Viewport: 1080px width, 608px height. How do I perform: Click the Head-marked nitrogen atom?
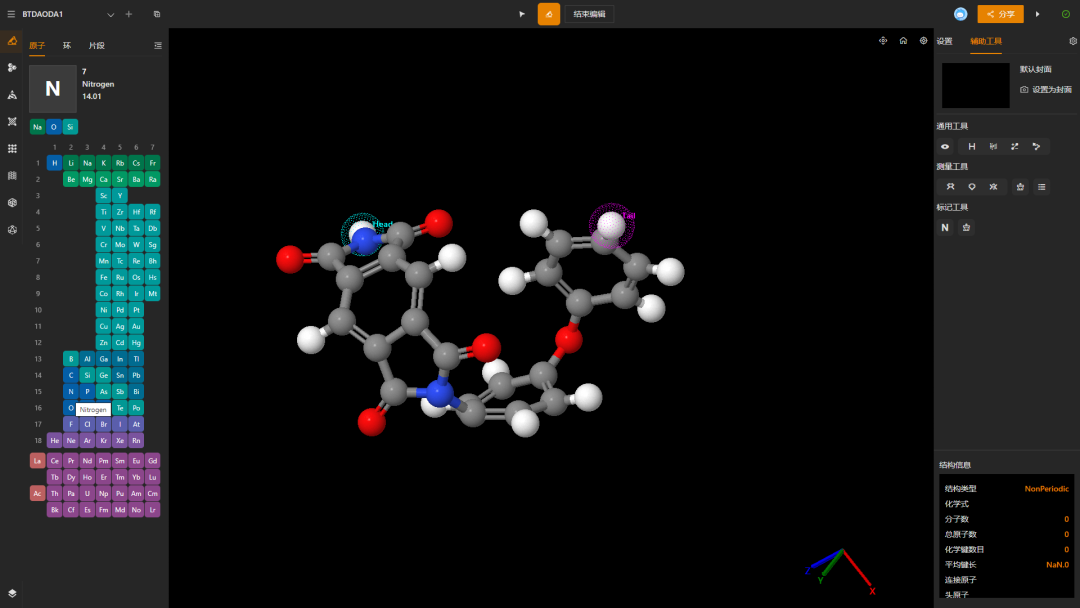click(x=364, y=241)
